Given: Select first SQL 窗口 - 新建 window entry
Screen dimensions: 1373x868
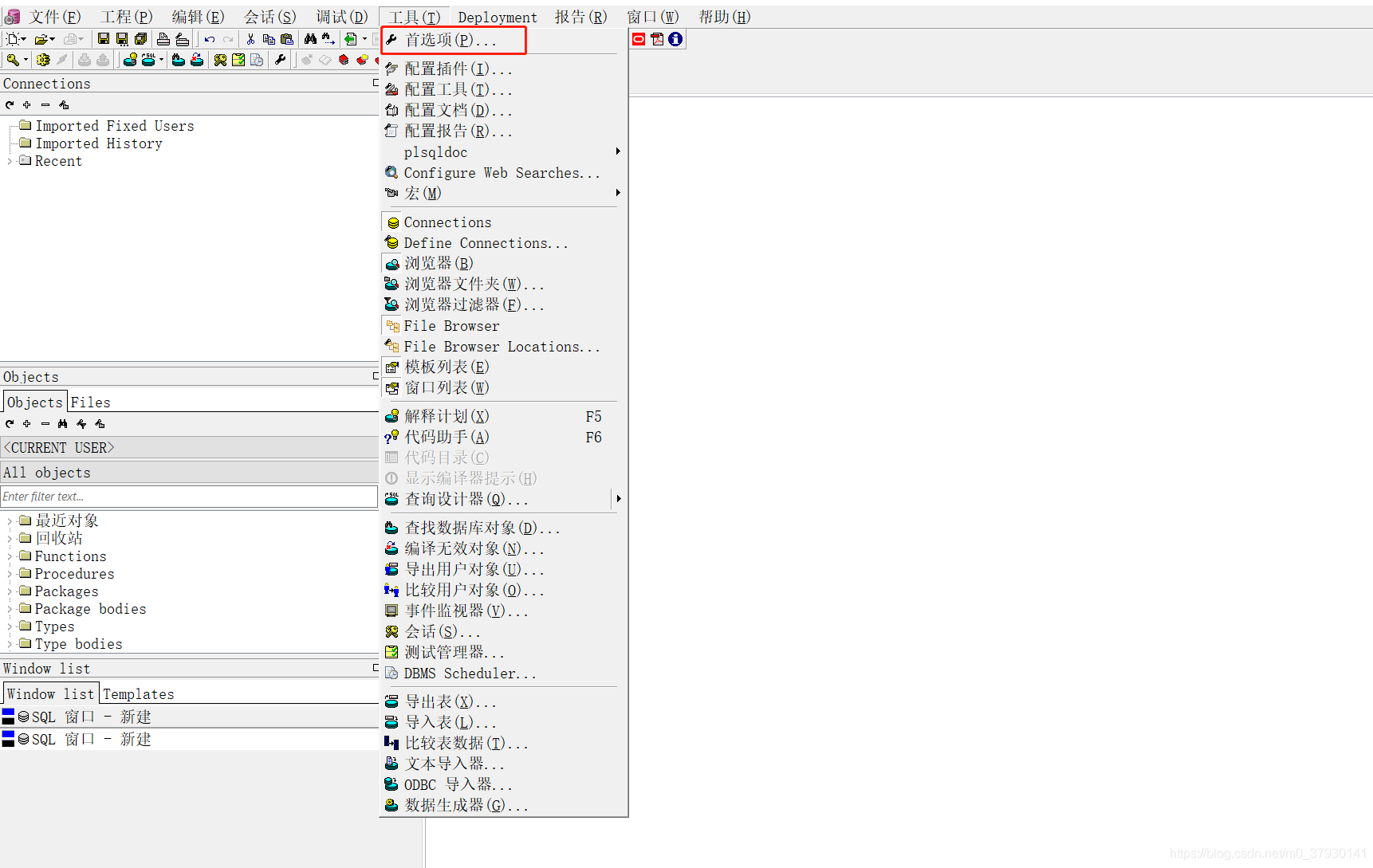Looking at the screenshot, I should [x=189, y=717].
